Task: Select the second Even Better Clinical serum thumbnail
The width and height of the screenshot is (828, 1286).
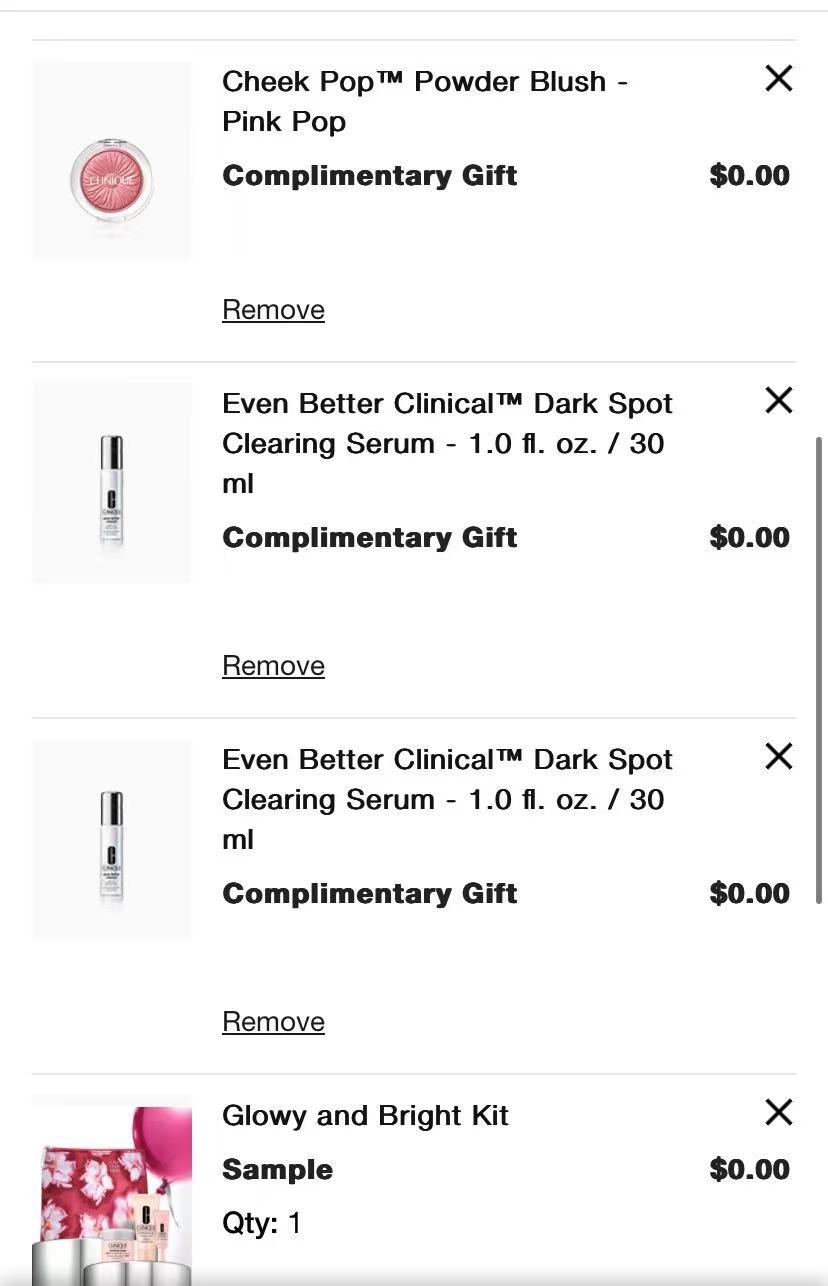Action: point(112,839)
